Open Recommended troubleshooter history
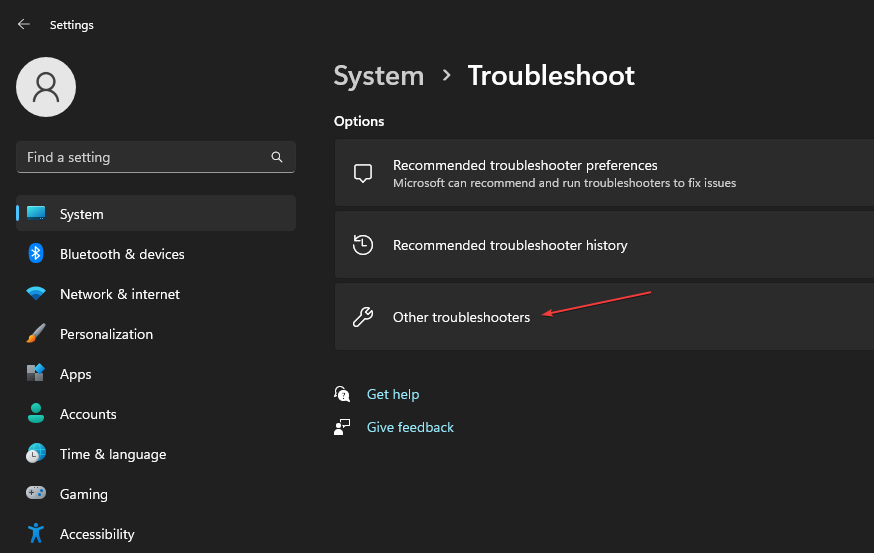874x553 pixels. point(604,245)
